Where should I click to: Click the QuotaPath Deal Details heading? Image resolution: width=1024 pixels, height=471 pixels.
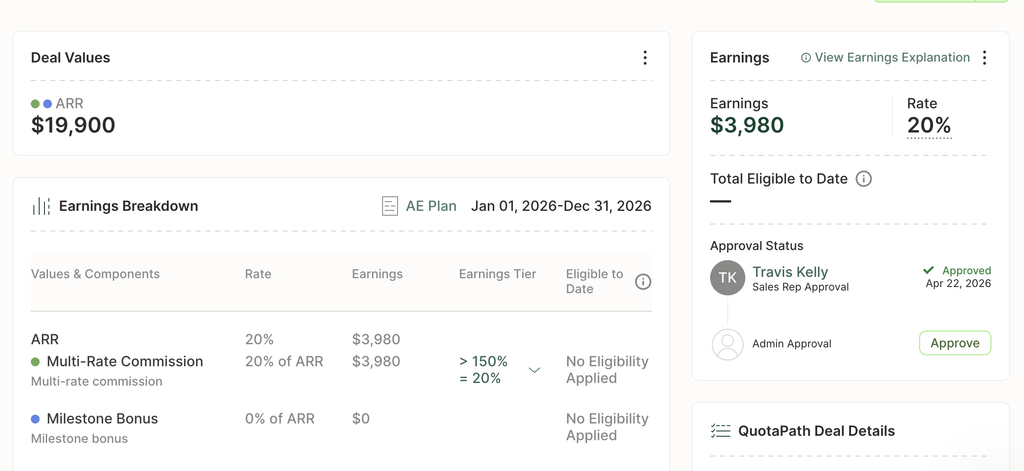point(816,431)
